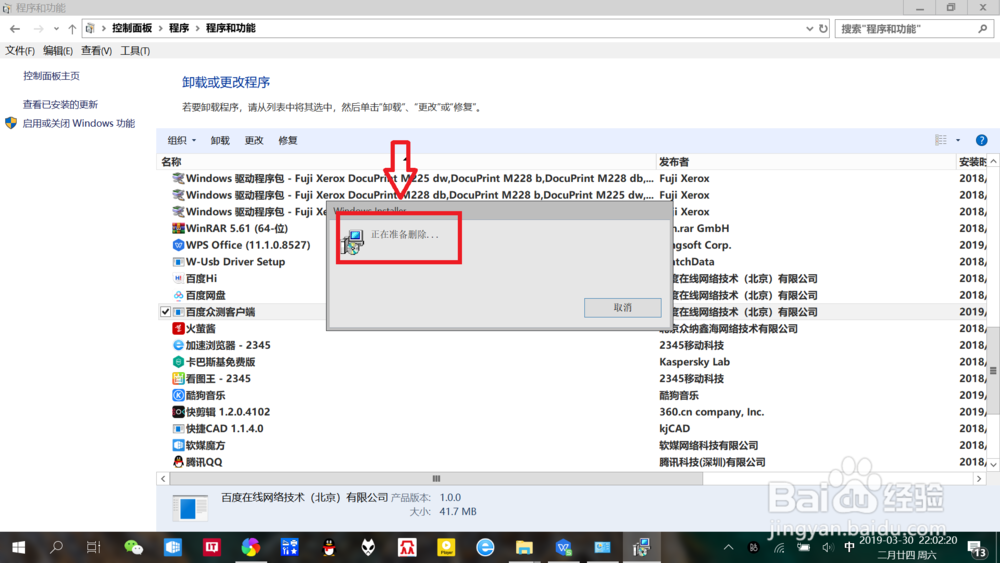Click the change view layout icon
The height and width of the screenshot is (563, 1000).
click(941, 140)
